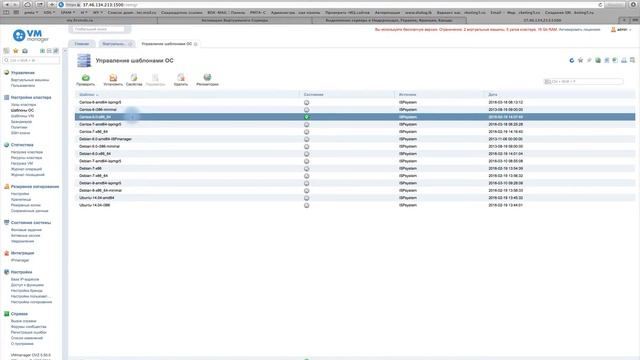
Task: Open Пользователи in the sidebar
Action: [23, 86]
